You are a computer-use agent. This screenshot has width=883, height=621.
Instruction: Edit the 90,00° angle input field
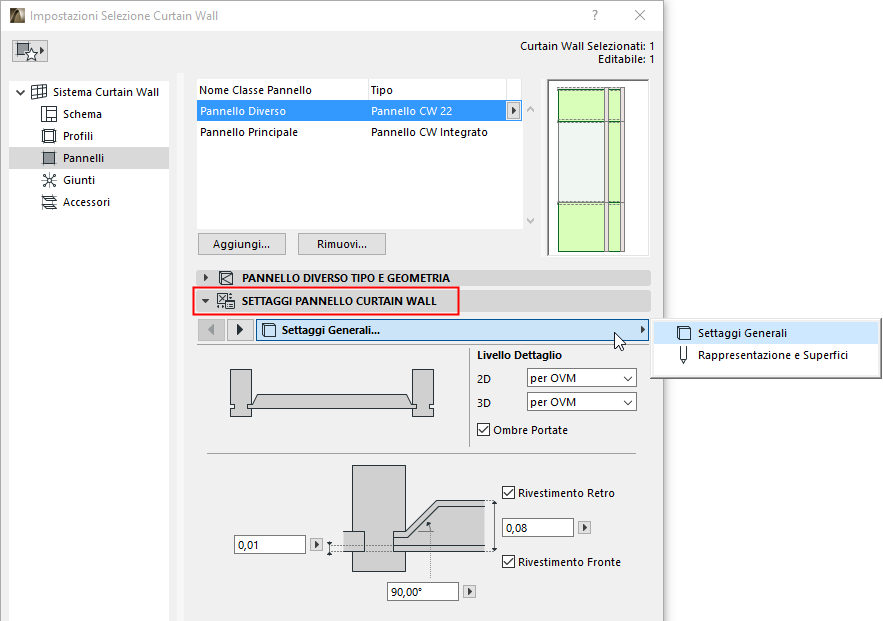(422, 591)
